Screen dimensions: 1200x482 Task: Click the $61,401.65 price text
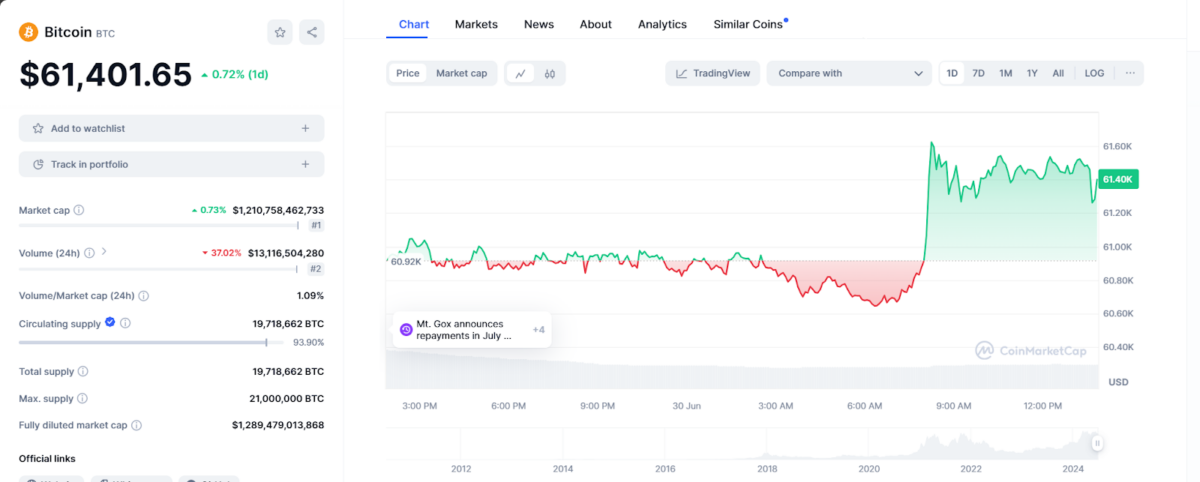click(x=105, y=74)
